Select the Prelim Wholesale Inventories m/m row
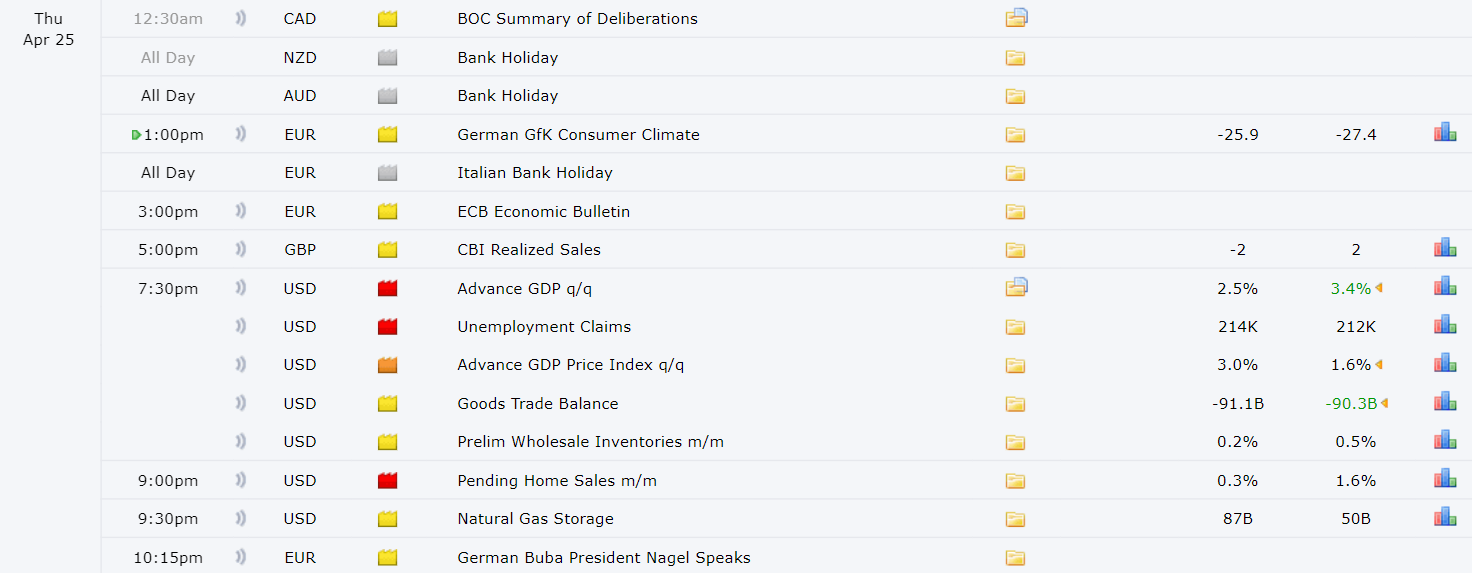Screen dimensions: 1472x573 click(x=786, y=441)
